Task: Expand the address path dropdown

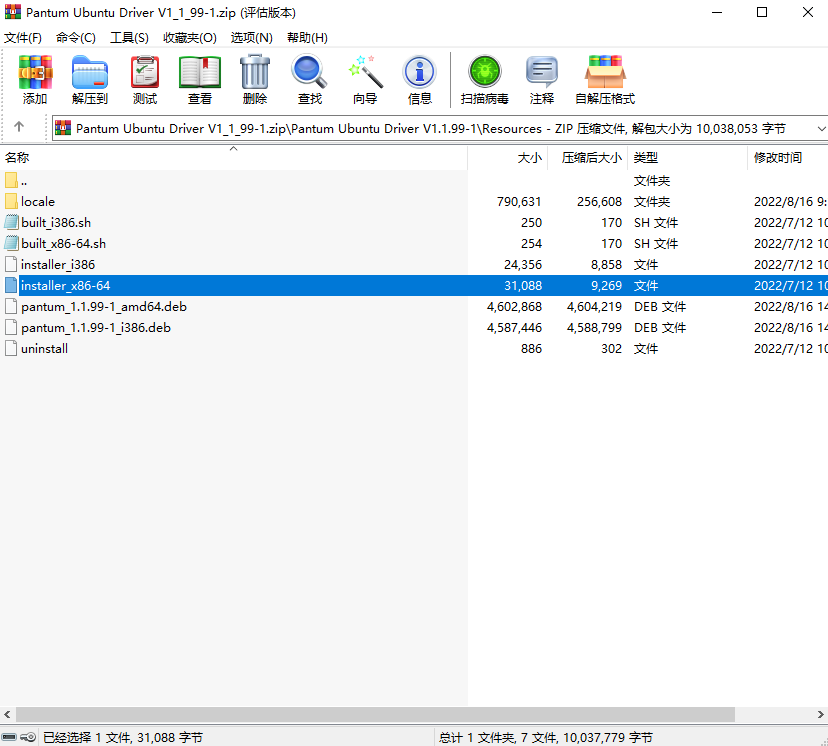Action: [x=821, y=129]
